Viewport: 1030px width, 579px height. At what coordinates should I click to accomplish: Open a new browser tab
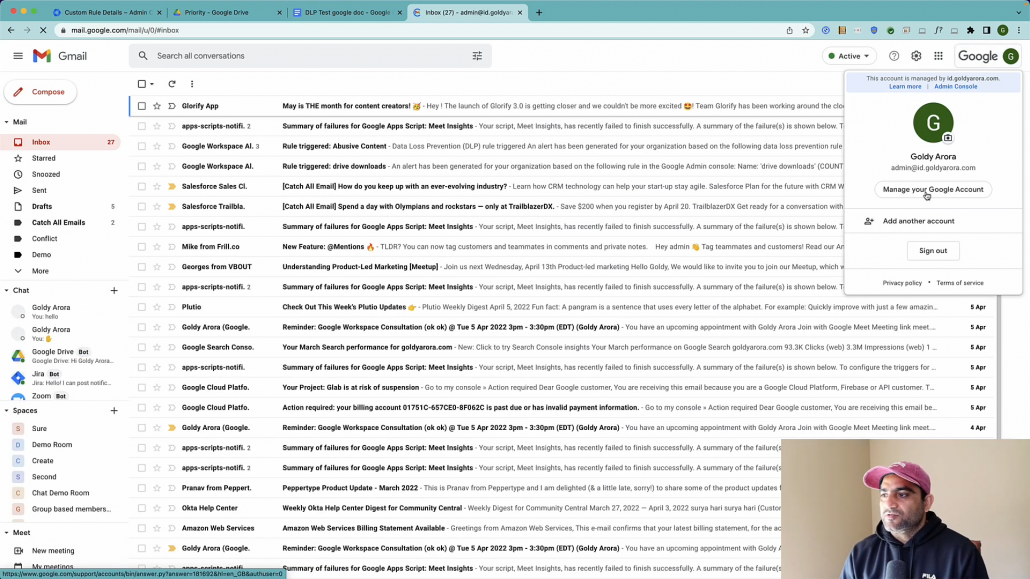539,12
